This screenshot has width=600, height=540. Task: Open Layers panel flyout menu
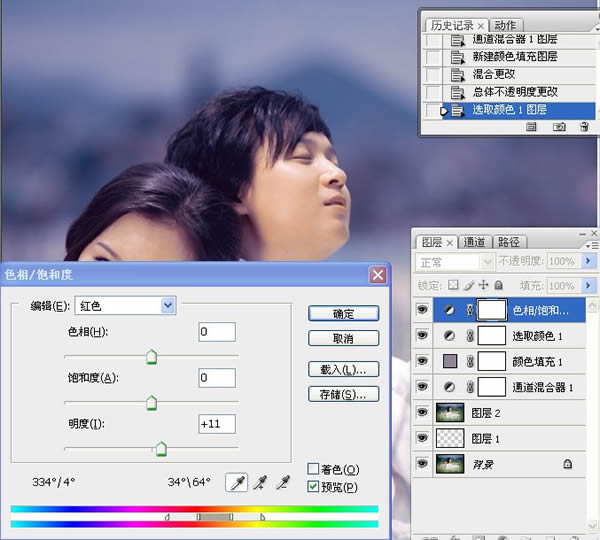click(592, 245)
